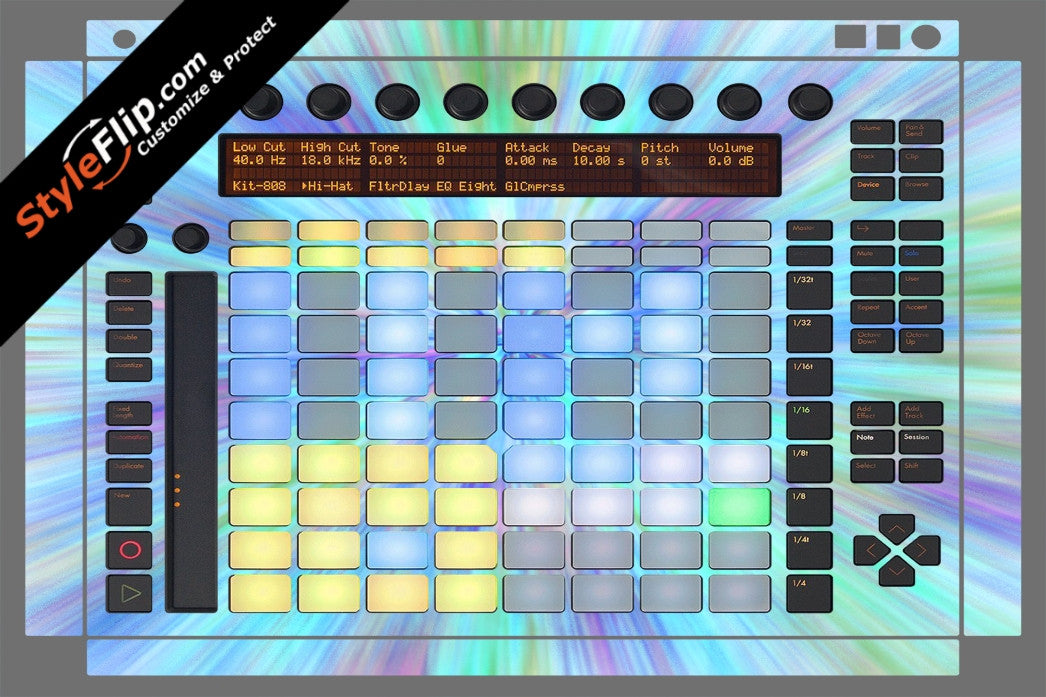Enable Solo for the current track
This screenshot has width=1046, height=697.
pyautogui.click(x=919, y=253)
